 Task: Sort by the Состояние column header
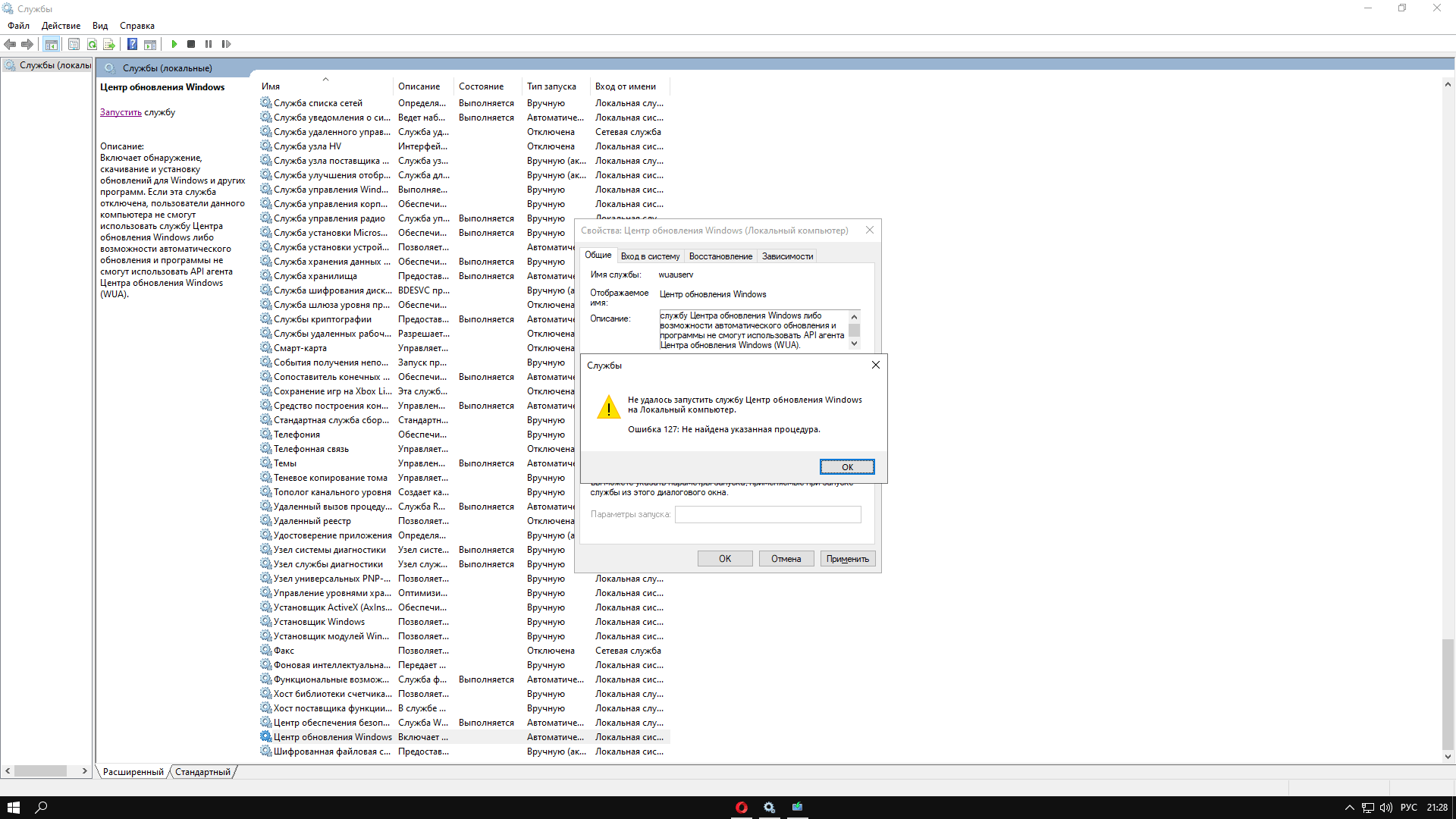[489, 86]
